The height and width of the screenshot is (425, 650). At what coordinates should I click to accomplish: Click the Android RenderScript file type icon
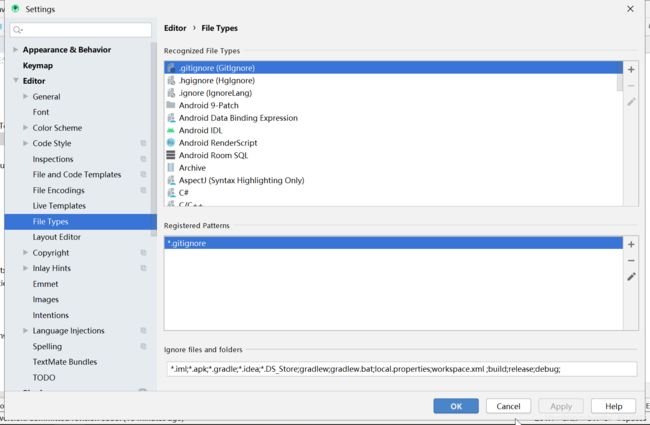(170, 143)
